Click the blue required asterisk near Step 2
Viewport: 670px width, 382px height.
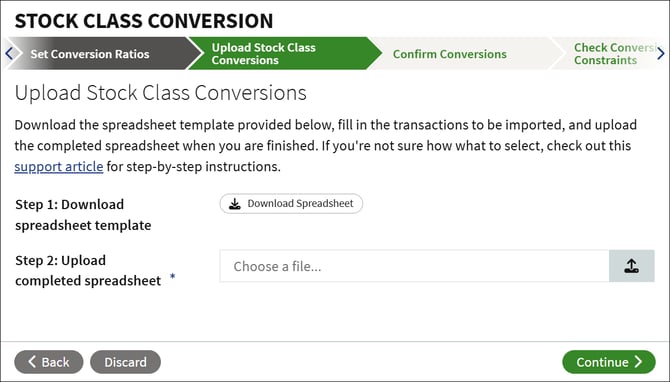click(173, 276)
